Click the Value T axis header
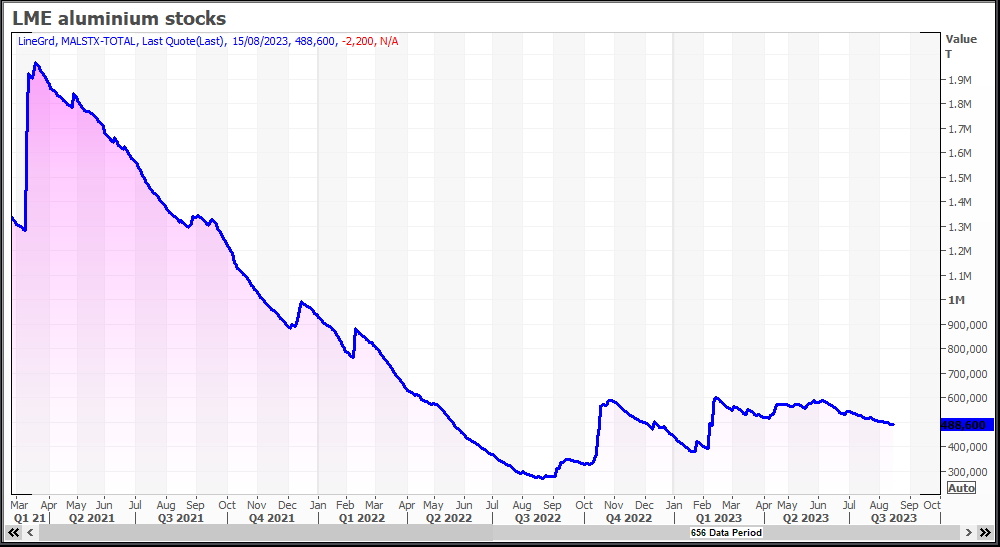 (961, 46)
